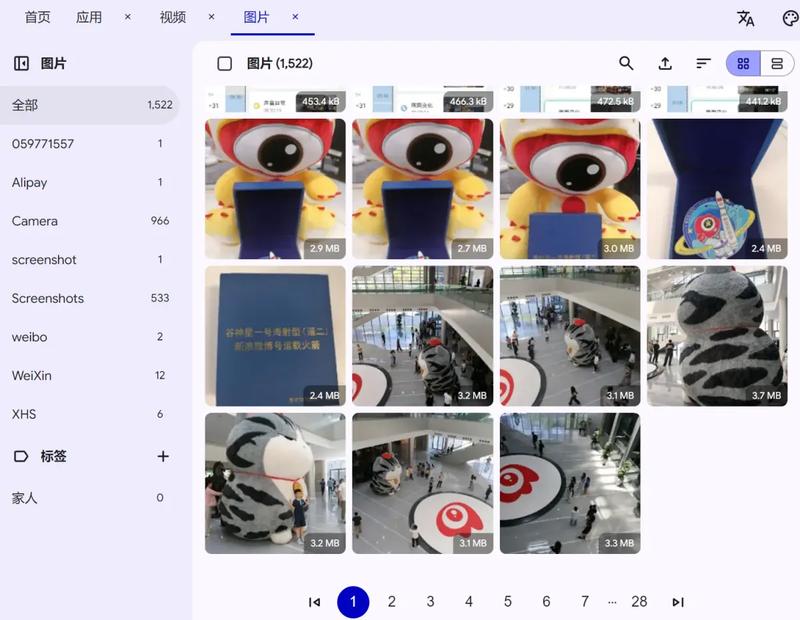Image resolution: width=800 pixels, height=620 pixels.
Task: Switch to list view layout
Action: pyautogui.click(x=777, y=63)
